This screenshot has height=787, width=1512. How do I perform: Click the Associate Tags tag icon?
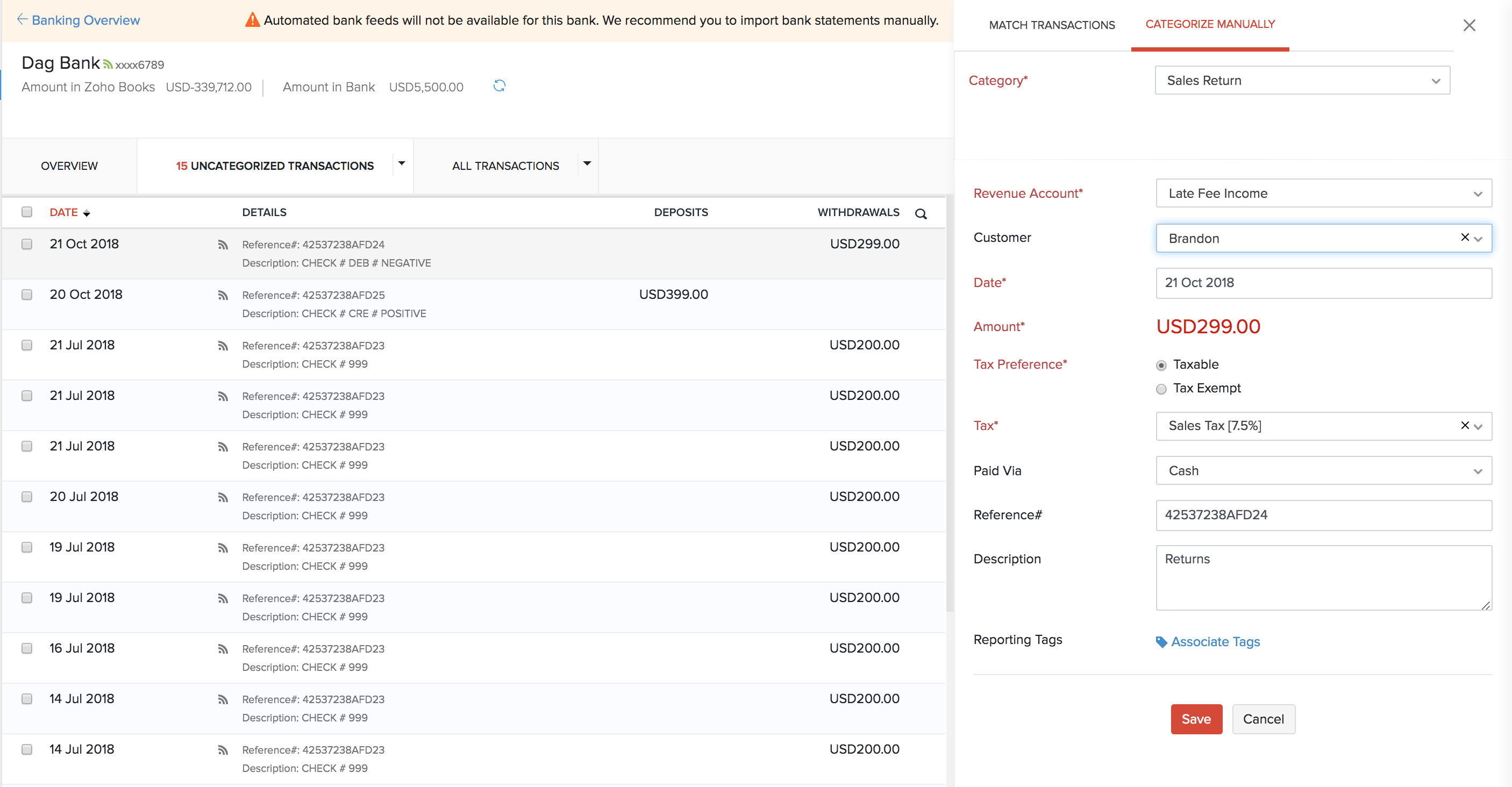pyautogui.click(x=1160, y=641)
